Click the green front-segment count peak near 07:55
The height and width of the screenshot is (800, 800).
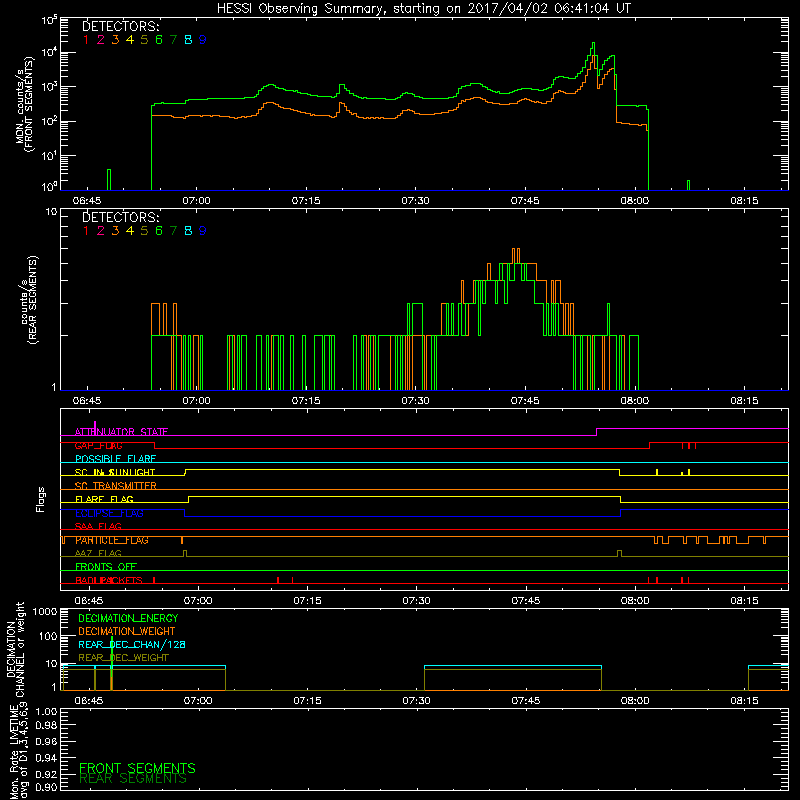pyautogui.click(x=593, y=43)
